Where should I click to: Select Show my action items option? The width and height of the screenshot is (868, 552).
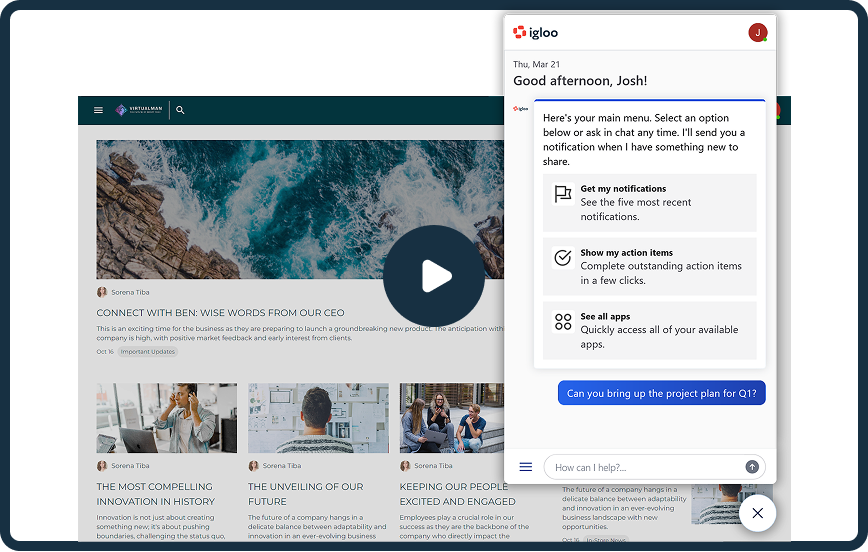coord(650,267)
